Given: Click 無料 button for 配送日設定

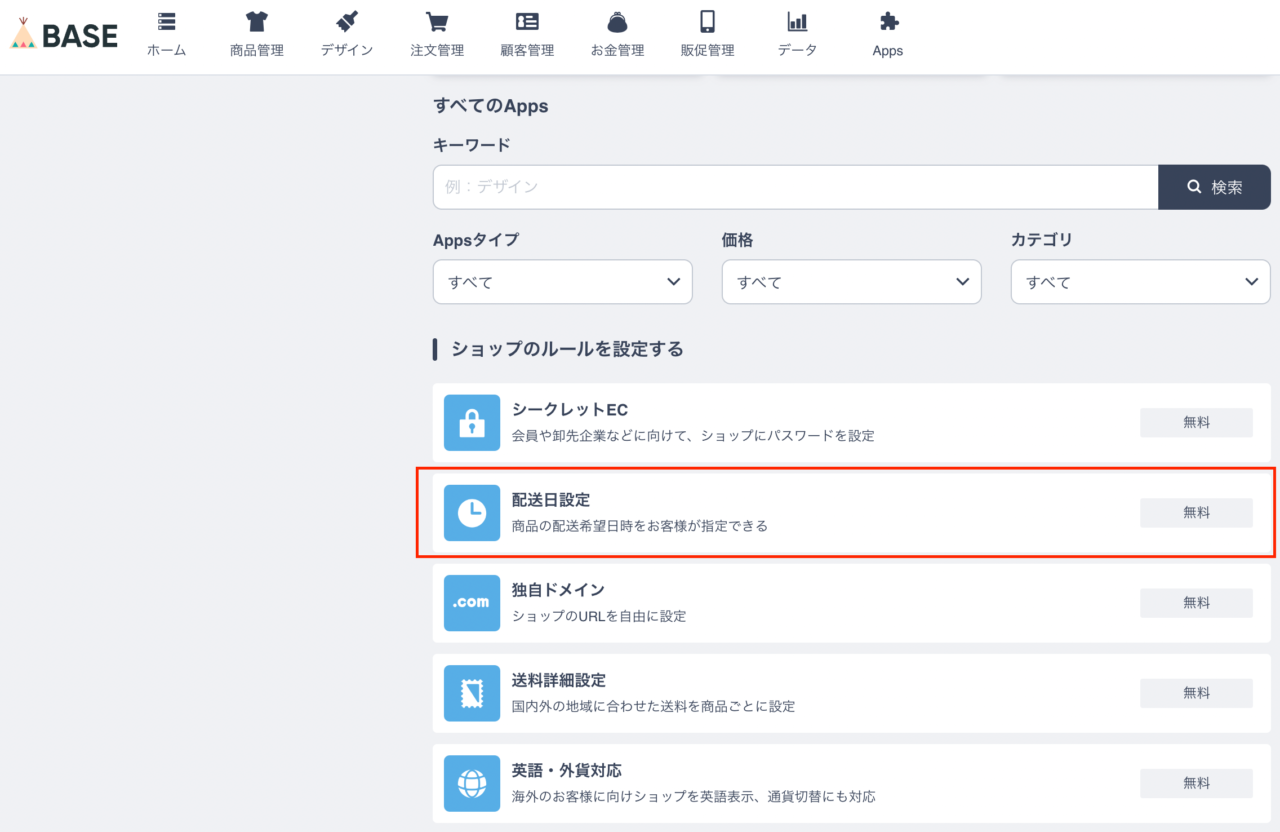Looking at the screenshot, I should coord(1196,513).
